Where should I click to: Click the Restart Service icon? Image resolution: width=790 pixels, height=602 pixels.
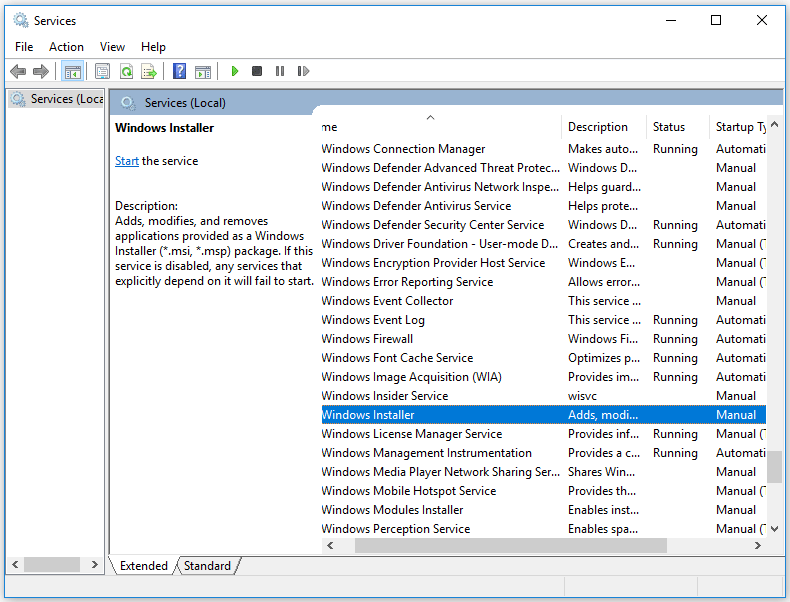(303, 72)
